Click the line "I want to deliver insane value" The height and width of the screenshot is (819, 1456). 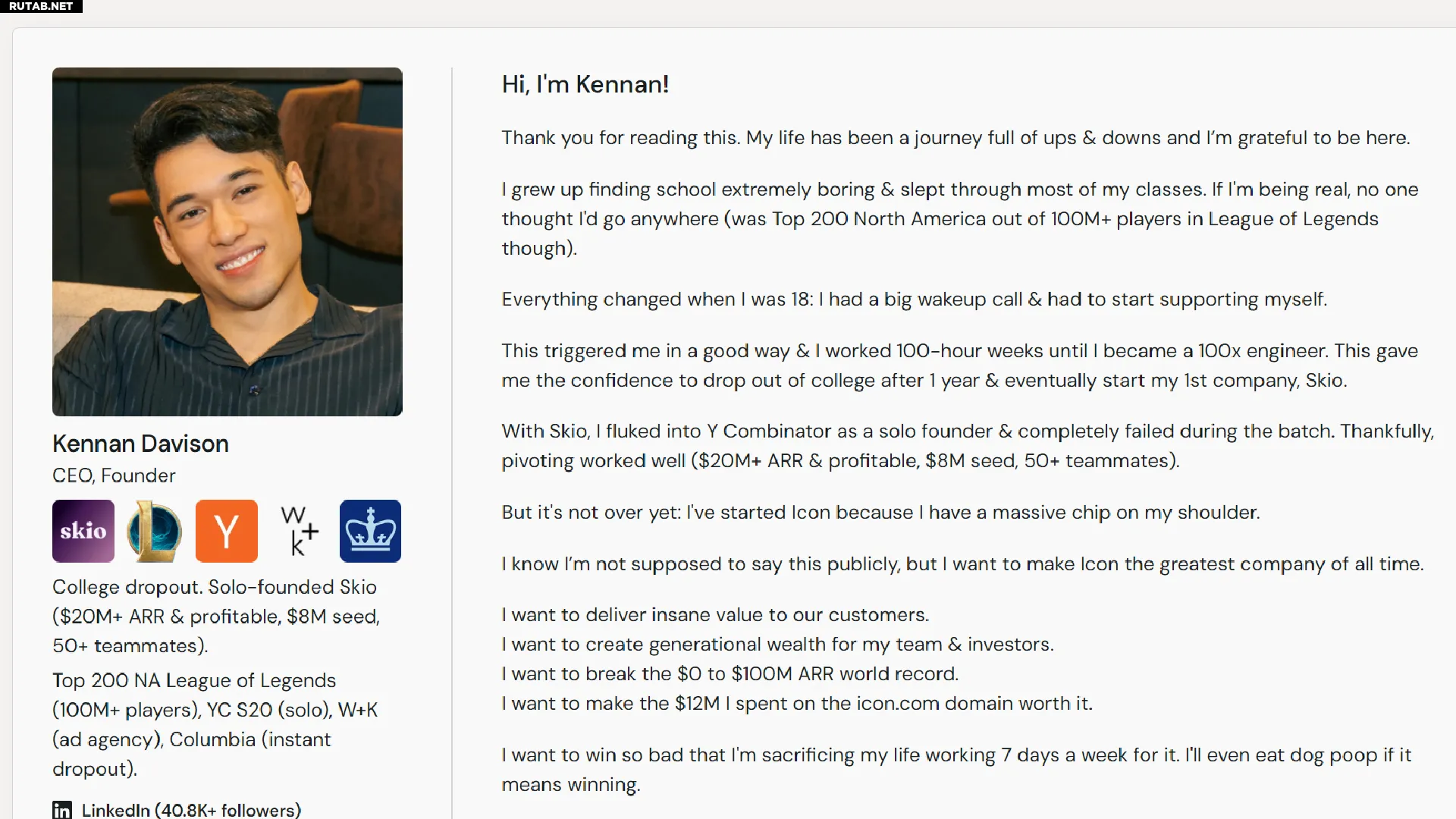pos(715,614)
